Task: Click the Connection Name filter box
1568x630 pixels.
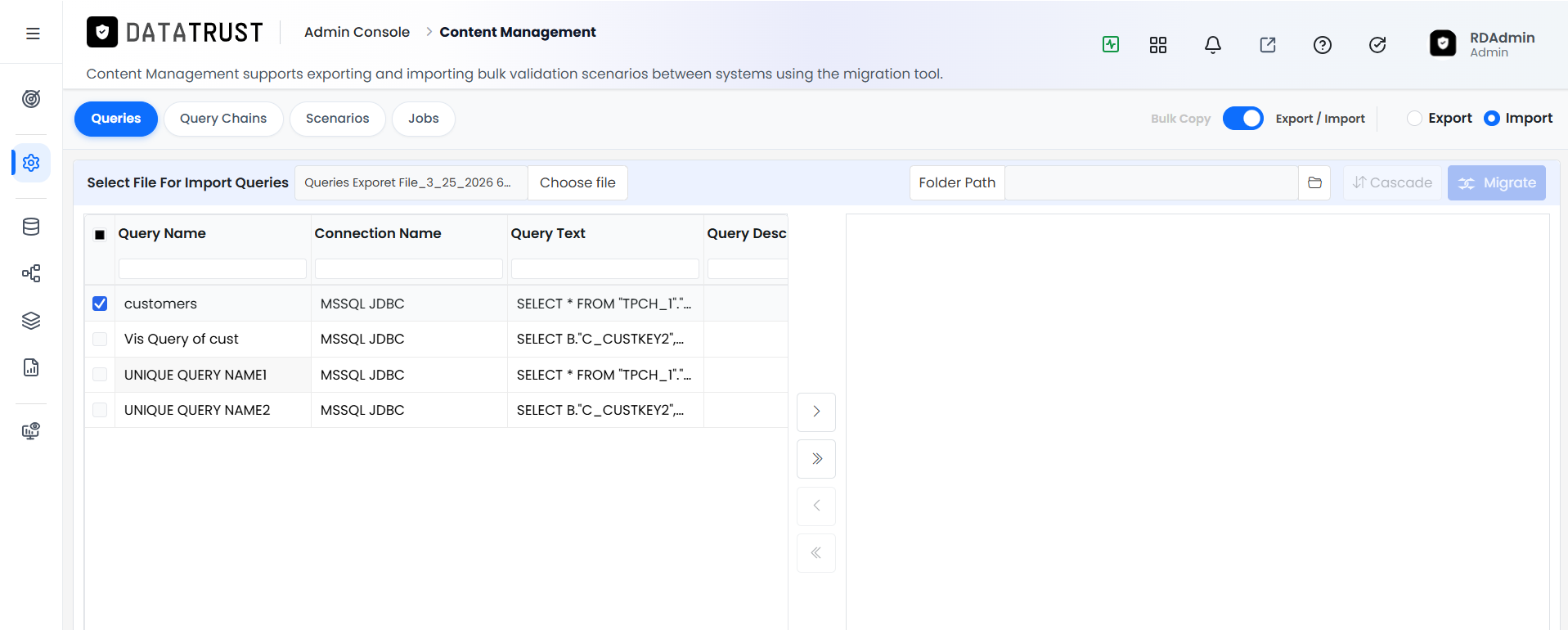Action: click(x=409, y=268)
